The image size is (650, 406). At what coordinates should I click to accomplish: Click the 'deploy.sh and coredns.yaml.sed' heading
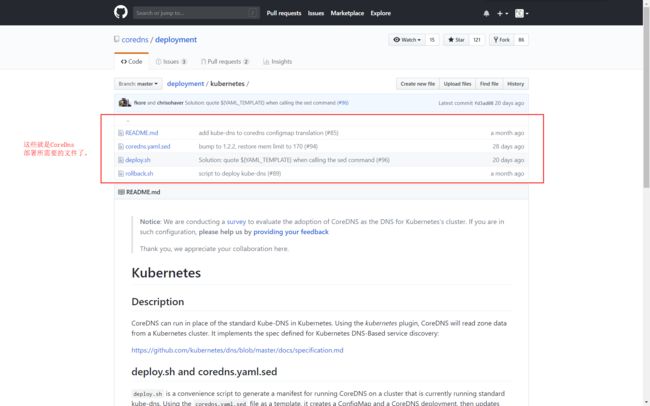[x=204, y=372]
